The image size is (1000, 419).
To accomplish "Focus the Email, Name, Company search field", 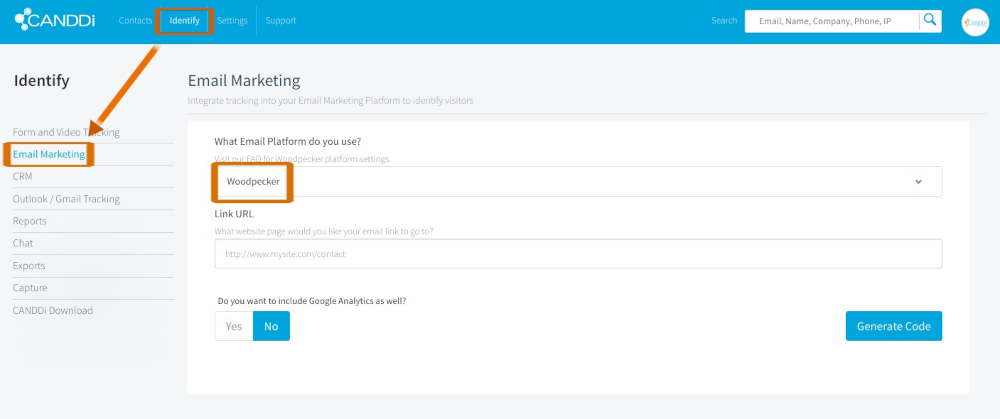I will (832, 21).
